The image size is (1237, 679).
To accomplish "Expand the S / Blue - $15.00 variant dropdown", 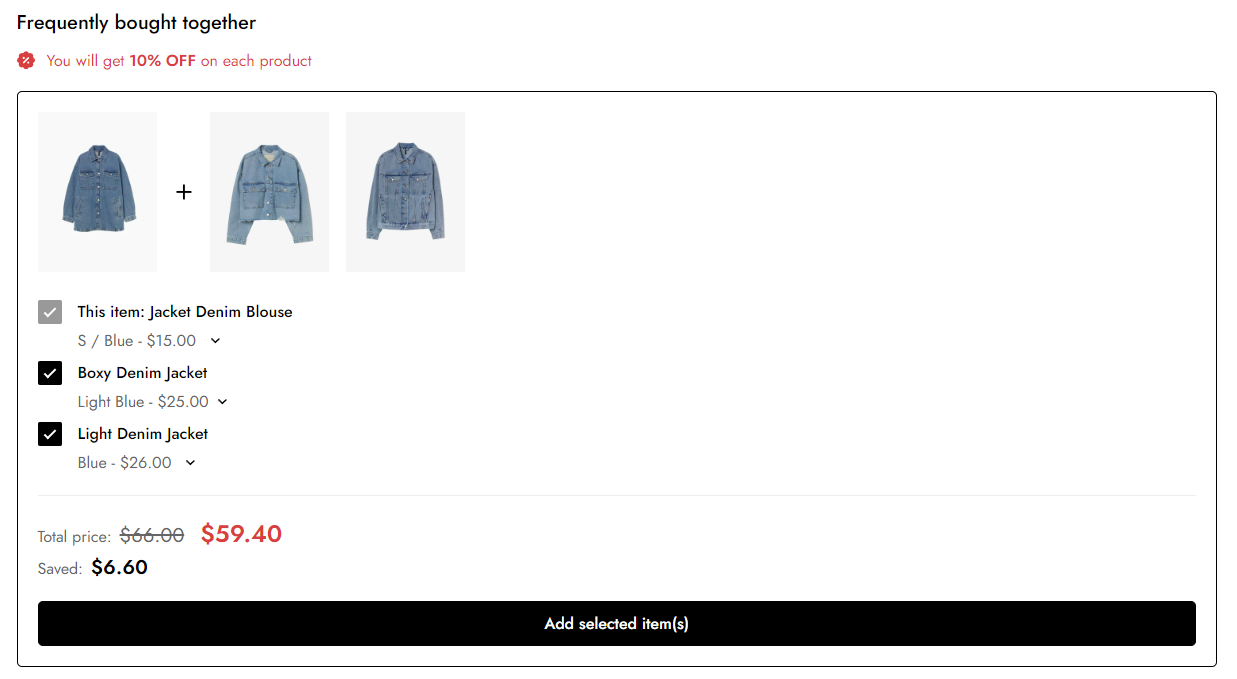I will (149, 341).
